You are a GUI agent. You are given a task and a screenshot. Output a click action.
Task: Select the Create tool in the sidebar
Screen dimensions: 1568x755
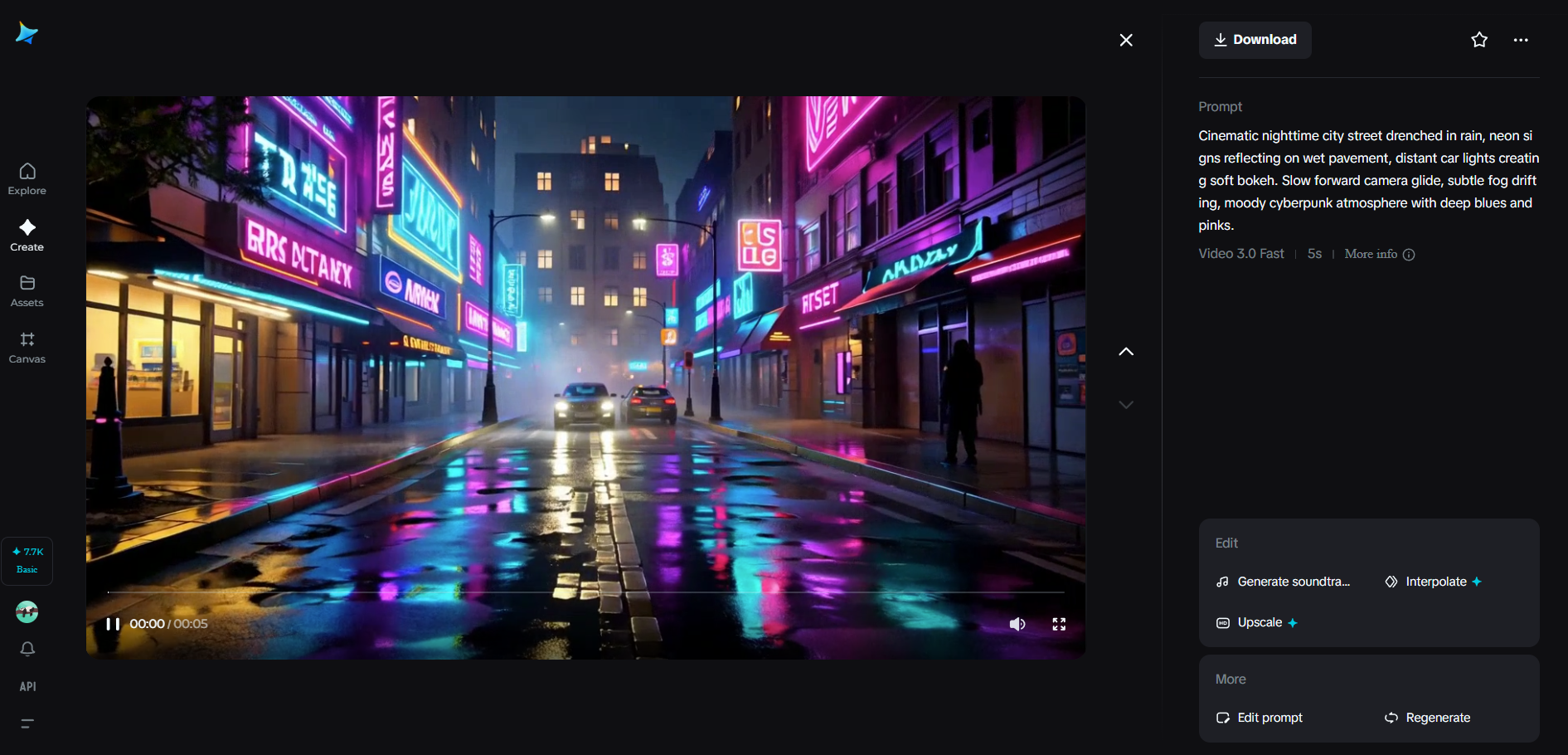(x=27, y=235)
